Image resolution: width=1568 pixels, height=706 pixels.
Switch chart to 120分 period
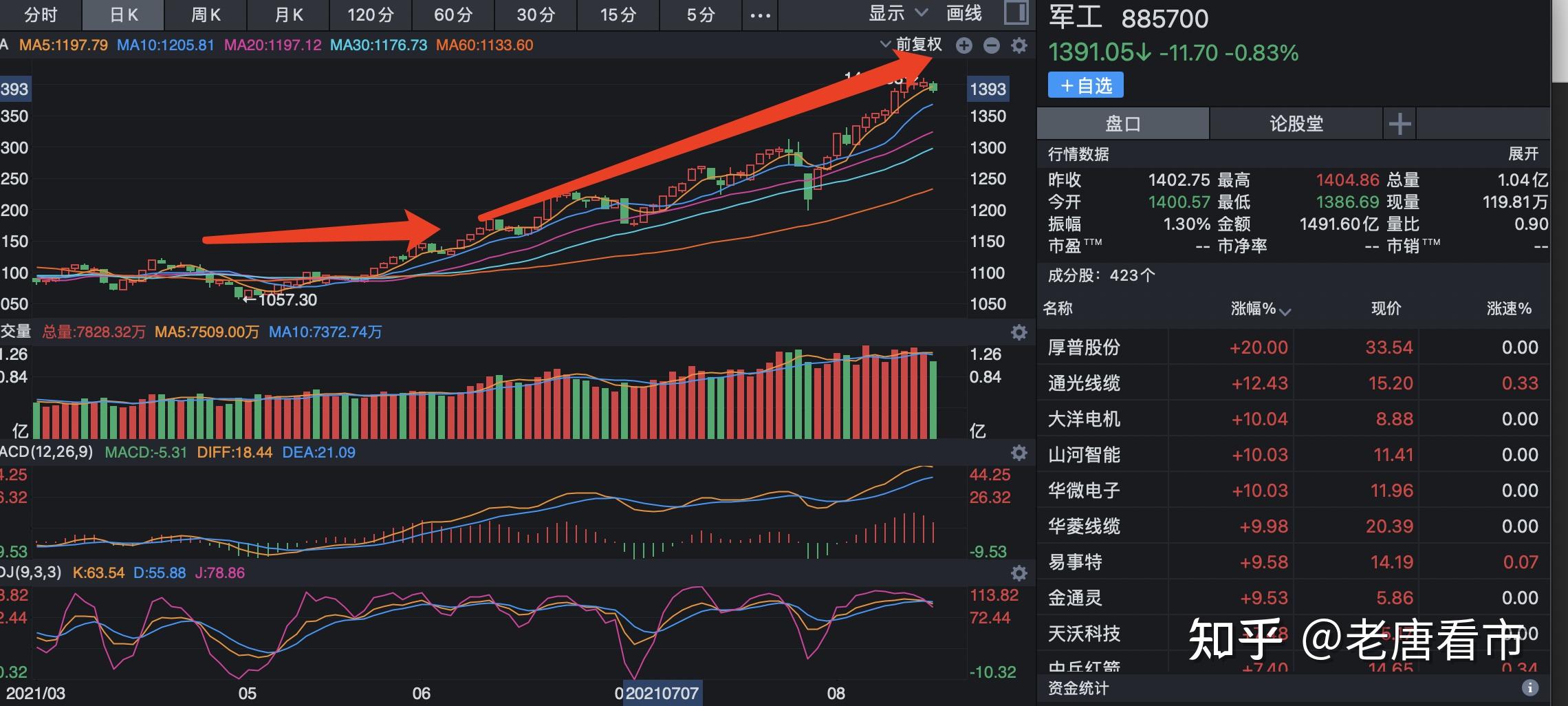pos(371,15)
